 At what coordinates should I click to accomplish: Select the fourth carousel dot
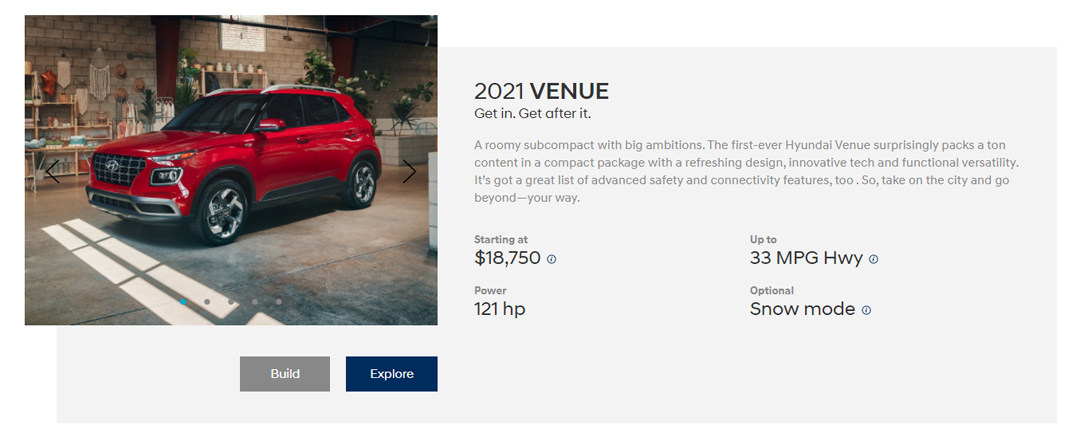(x=255, y=301)
